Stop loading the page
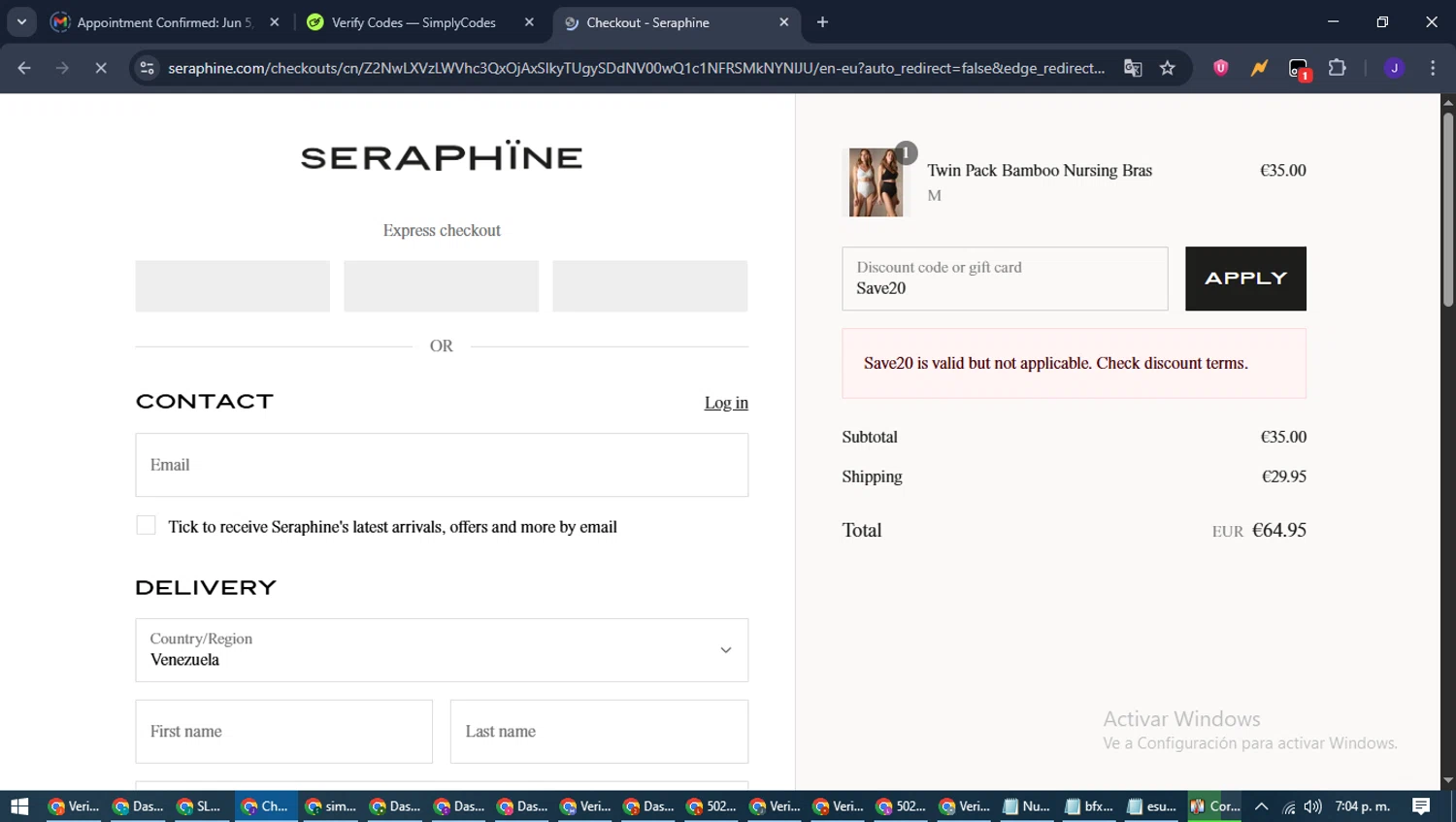 100,68
